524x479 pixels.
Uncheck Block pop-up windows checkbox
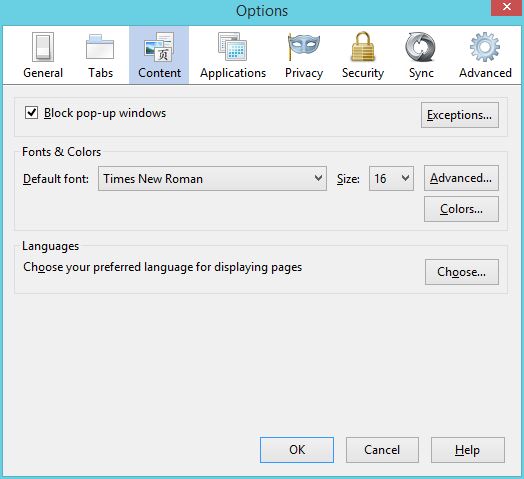click(x=31, y=113)
